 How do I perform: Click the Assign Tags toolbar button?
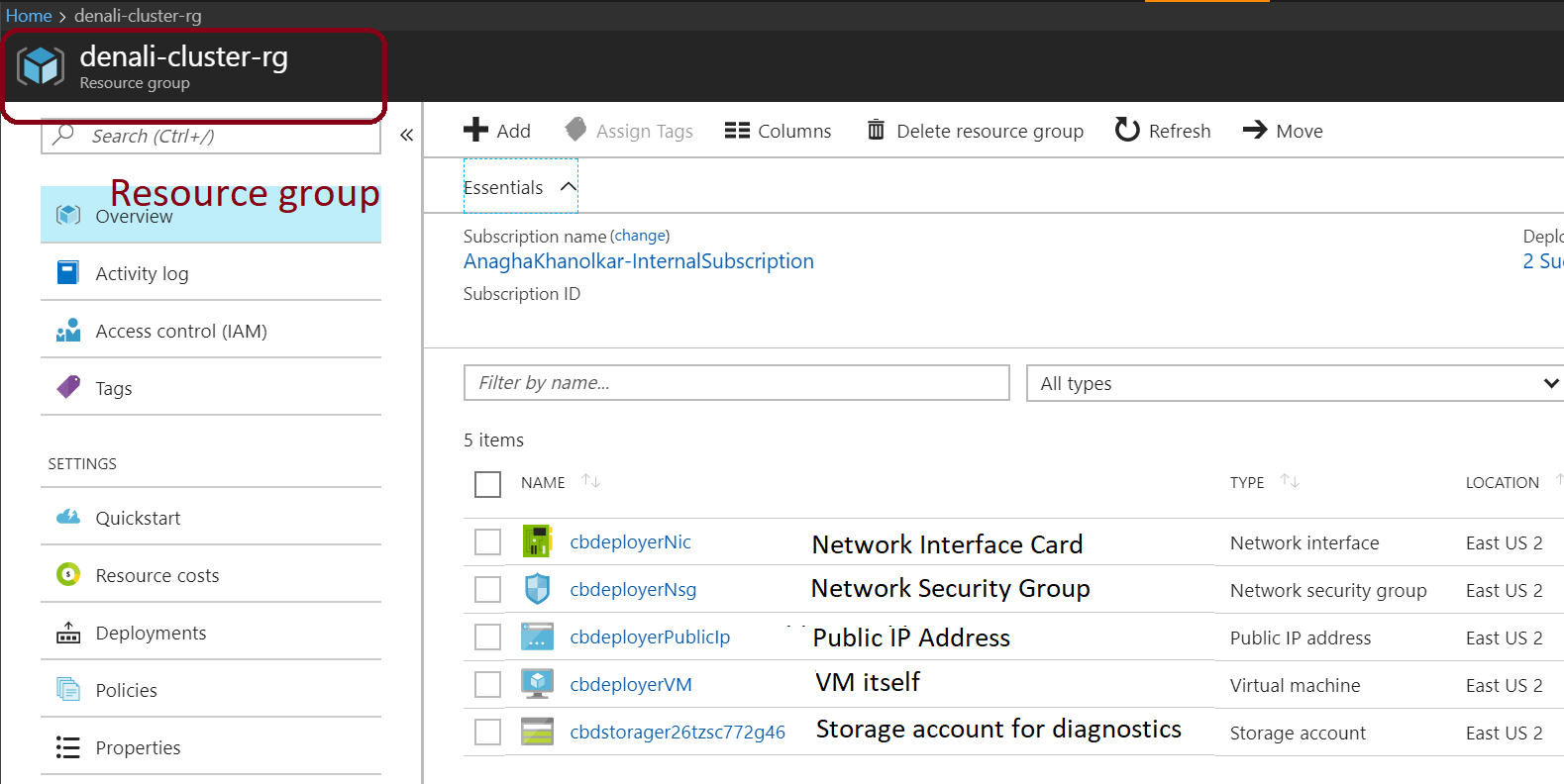[x=629, y=131]
